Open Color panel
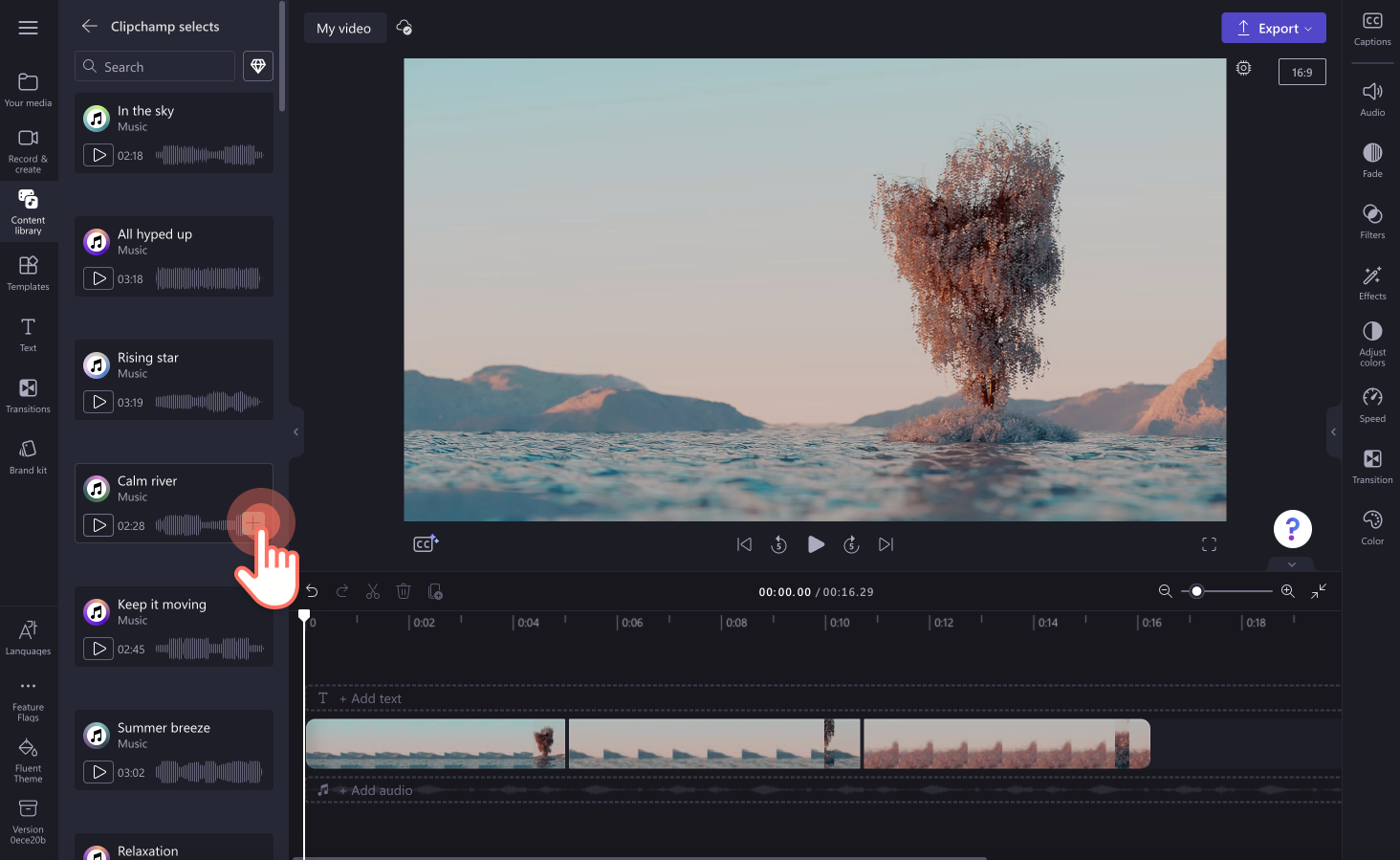 pyautogui.click(x=1372, y=528)
